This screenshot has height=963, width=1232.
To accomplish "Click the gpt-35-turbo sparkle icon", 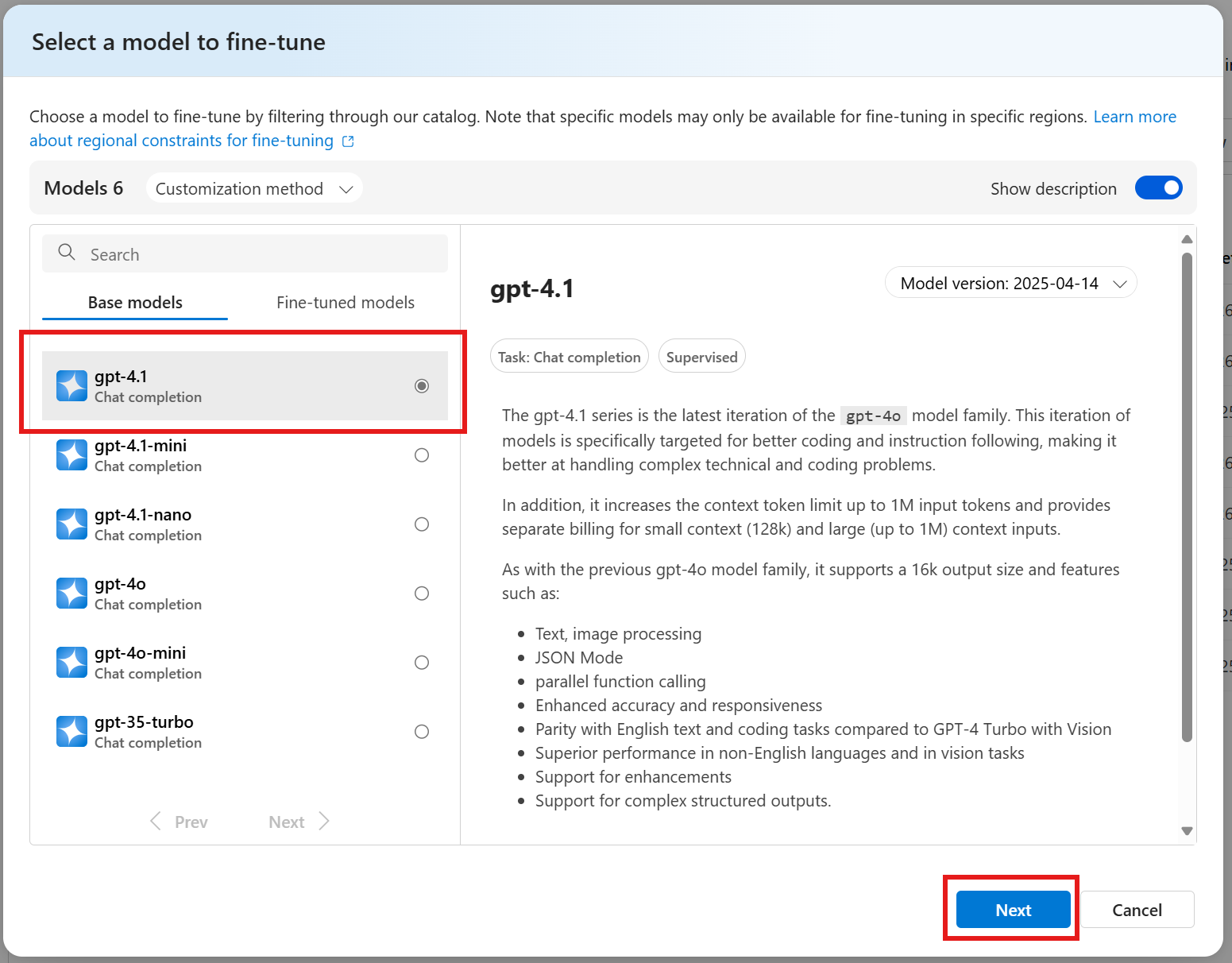I will coord(71,731).
